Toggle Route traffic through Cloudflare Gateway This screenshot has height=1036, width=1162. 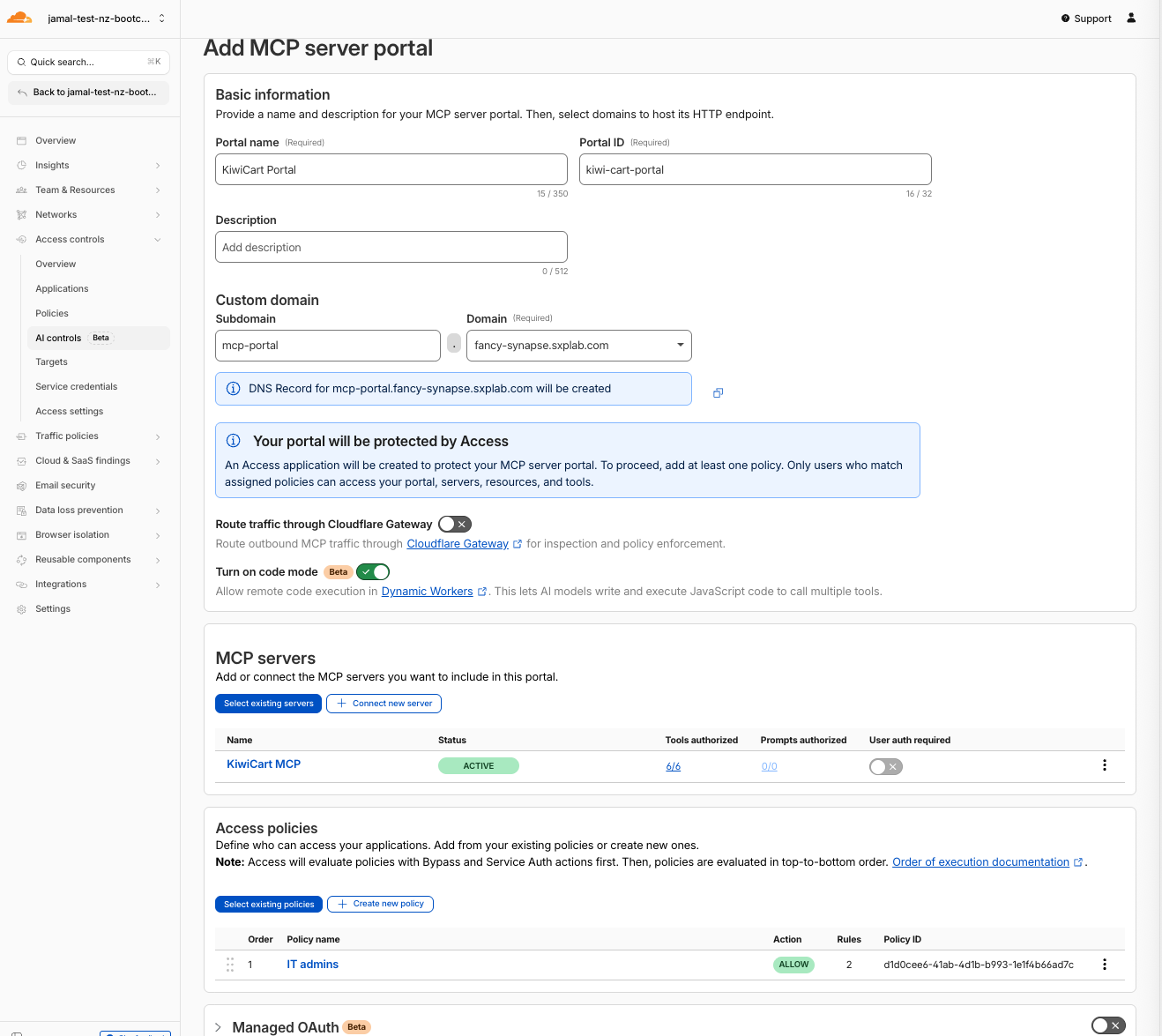455,525
